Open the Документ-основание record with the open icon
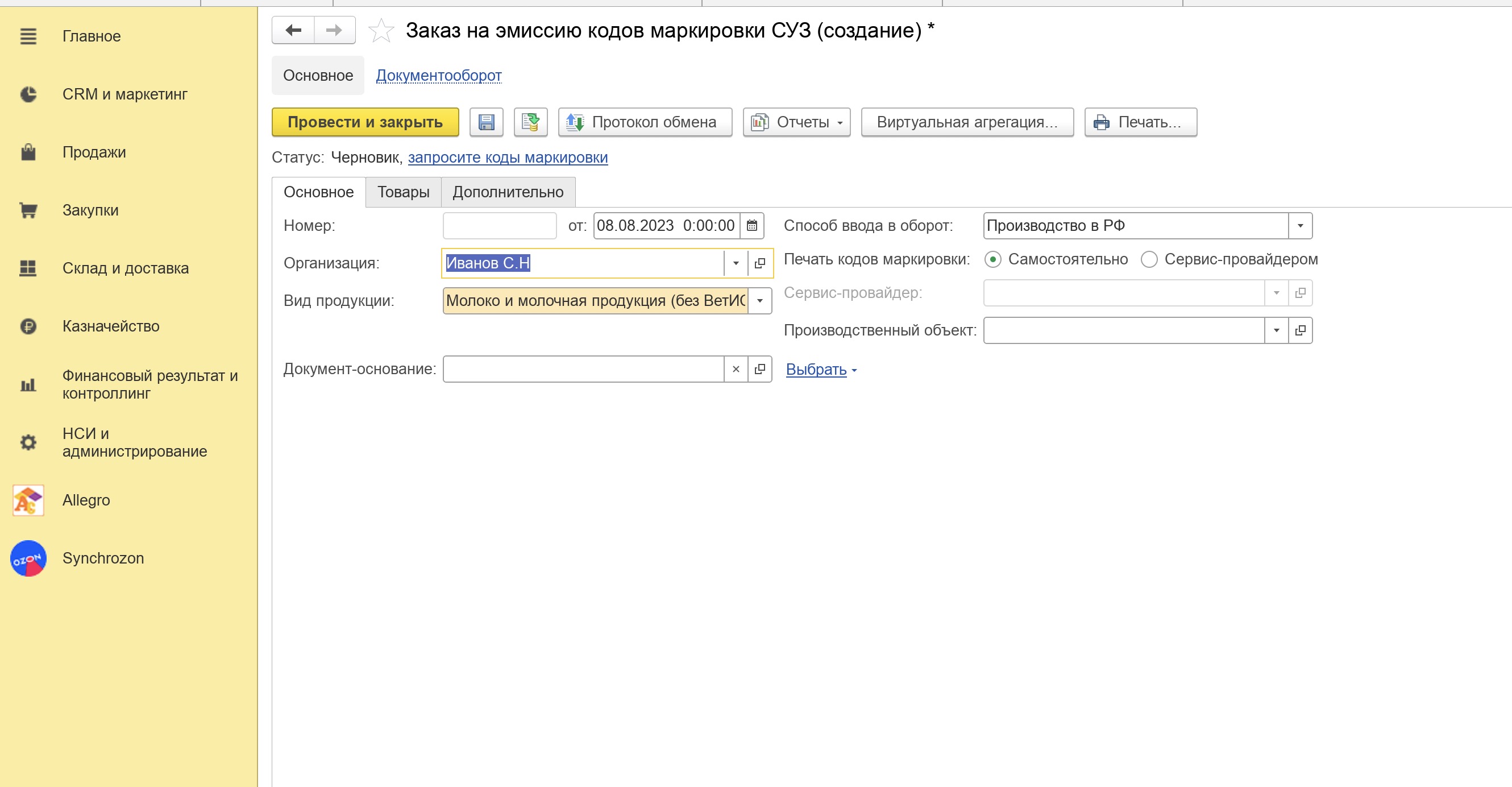The image size is (1512, 787). 760,370
